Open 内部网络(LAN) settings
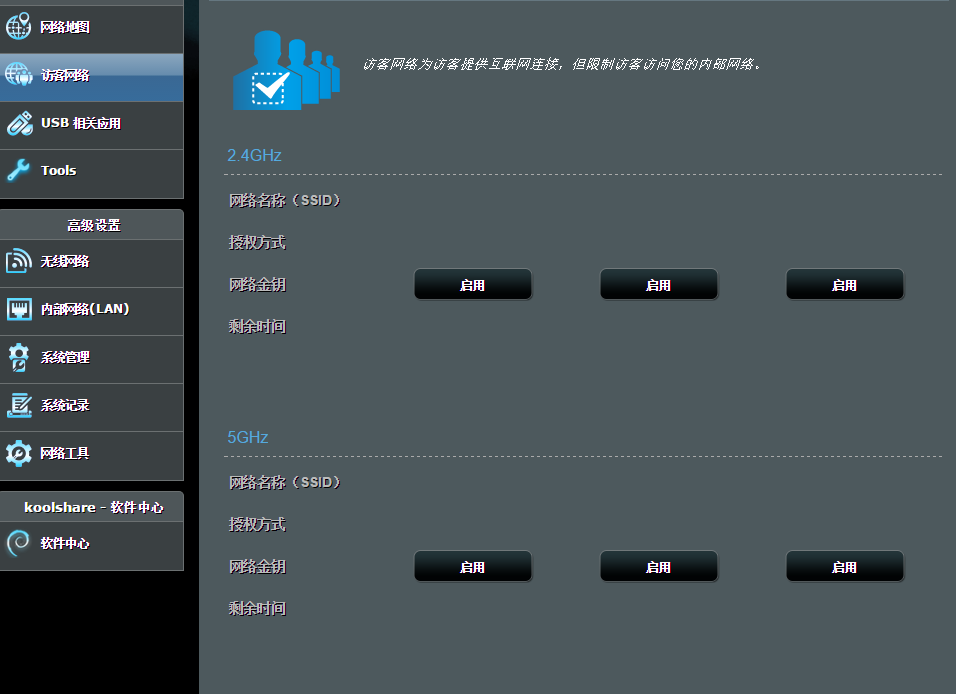The height and width of the screenshot is (694, 956). (91, 312)
